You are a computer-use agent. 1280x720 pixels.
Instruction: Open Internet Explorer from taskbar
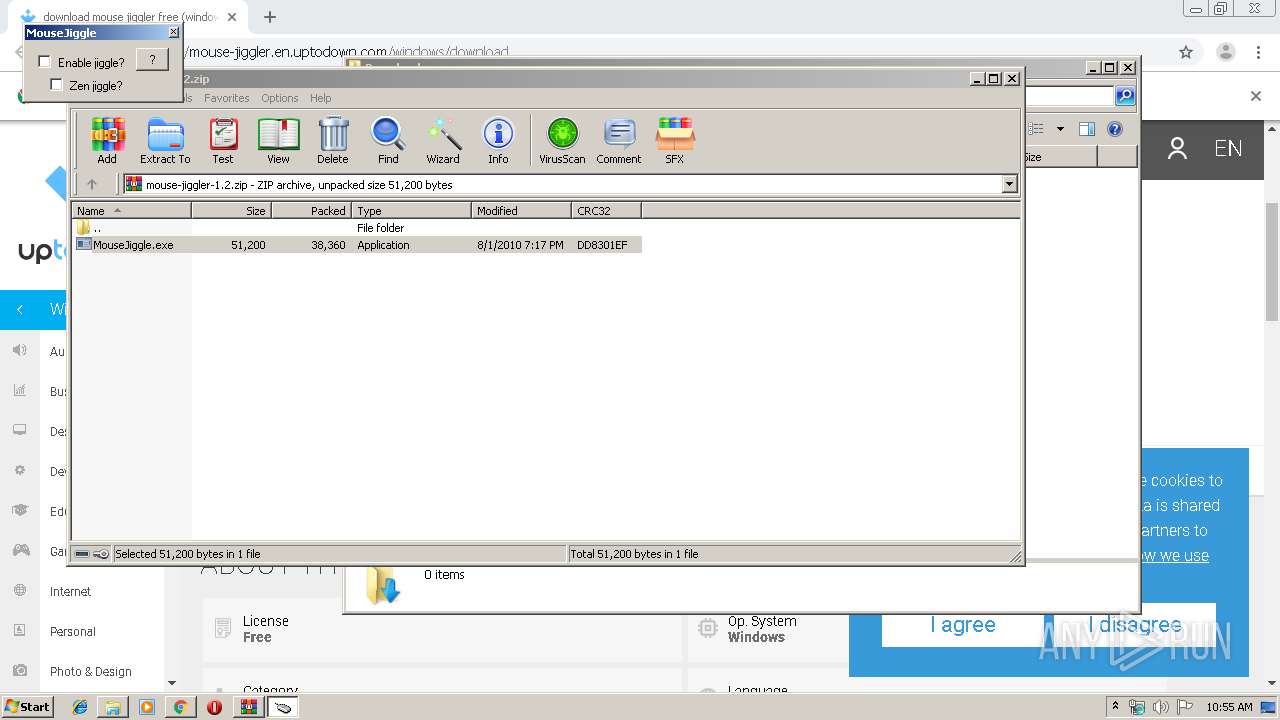tap(80, 707)
